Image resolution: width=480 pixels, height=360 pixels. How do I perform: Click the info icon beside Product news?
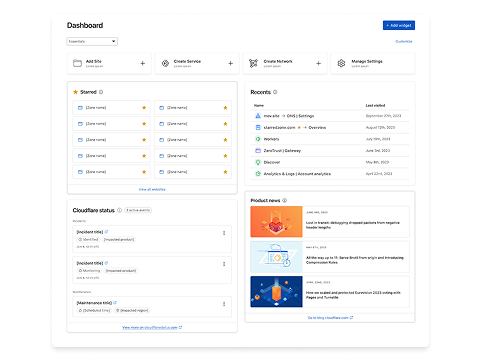pos(285,200)
